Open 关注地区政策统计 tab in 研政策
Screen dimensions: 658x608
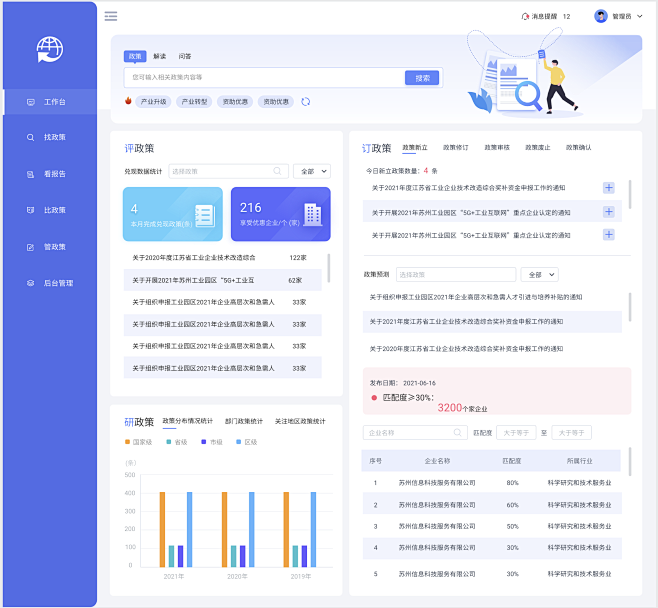coord(300,421)
